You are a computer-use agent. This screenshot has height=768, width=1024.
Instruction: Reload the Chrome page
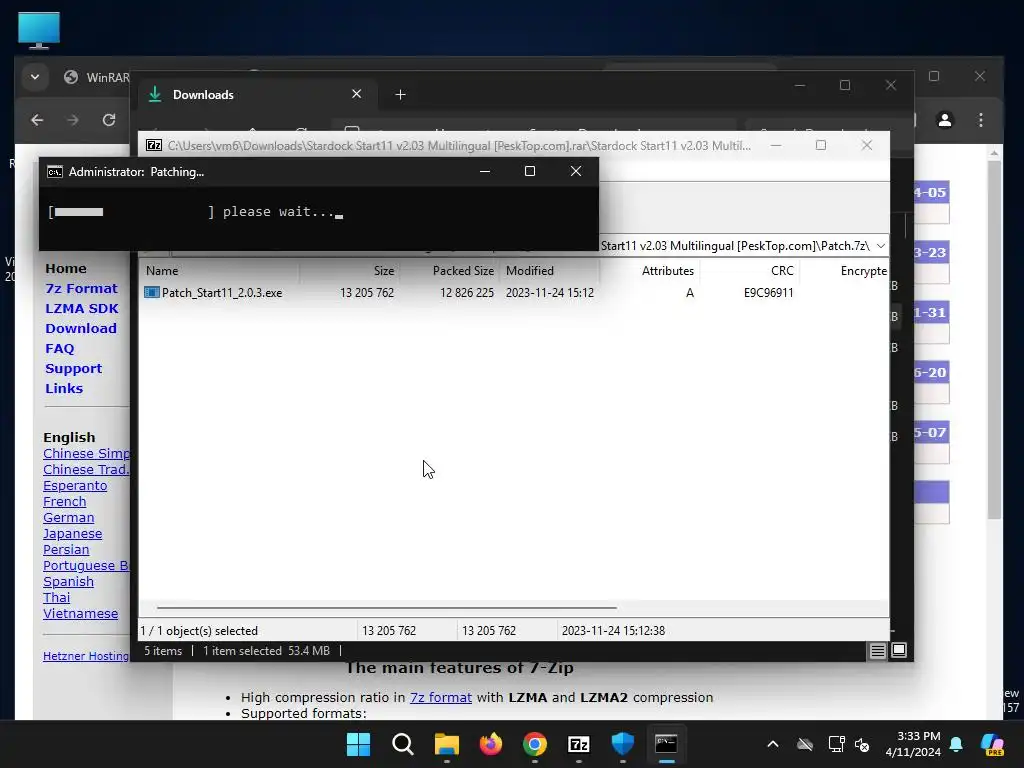(x=109, y=120)
